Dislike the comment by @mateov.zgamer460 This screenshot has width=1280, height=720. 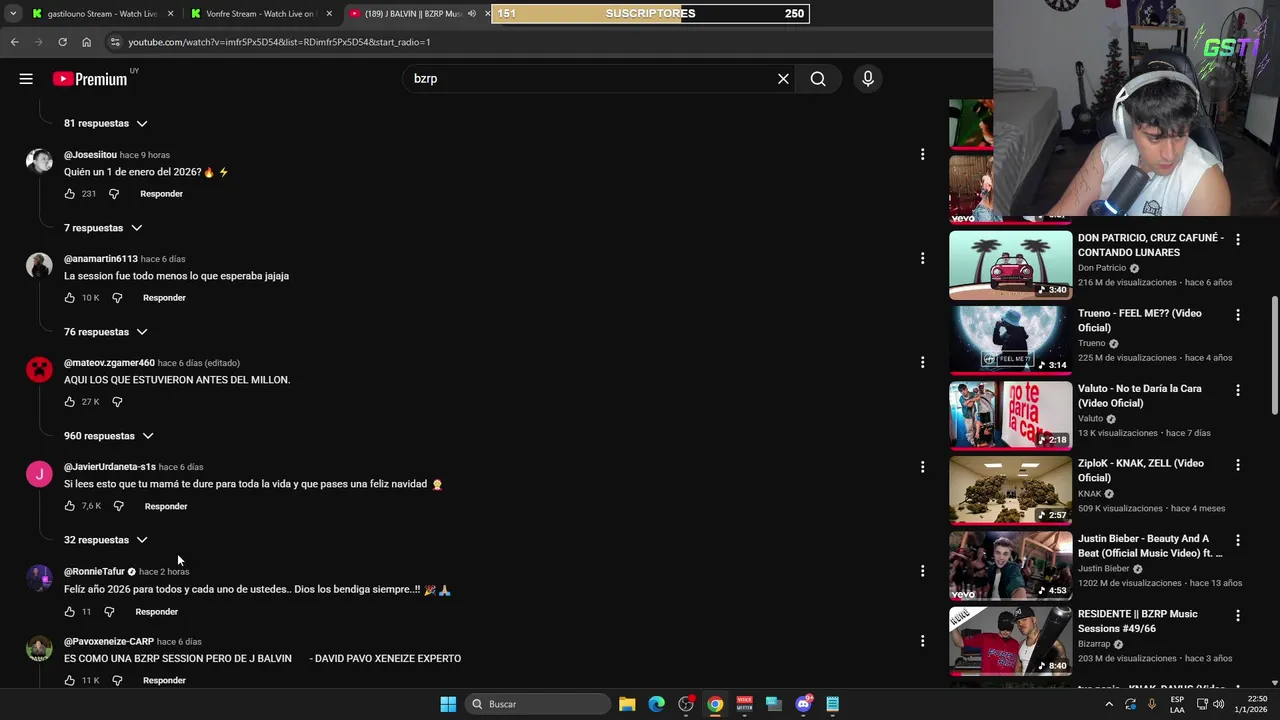coord(117,402)
